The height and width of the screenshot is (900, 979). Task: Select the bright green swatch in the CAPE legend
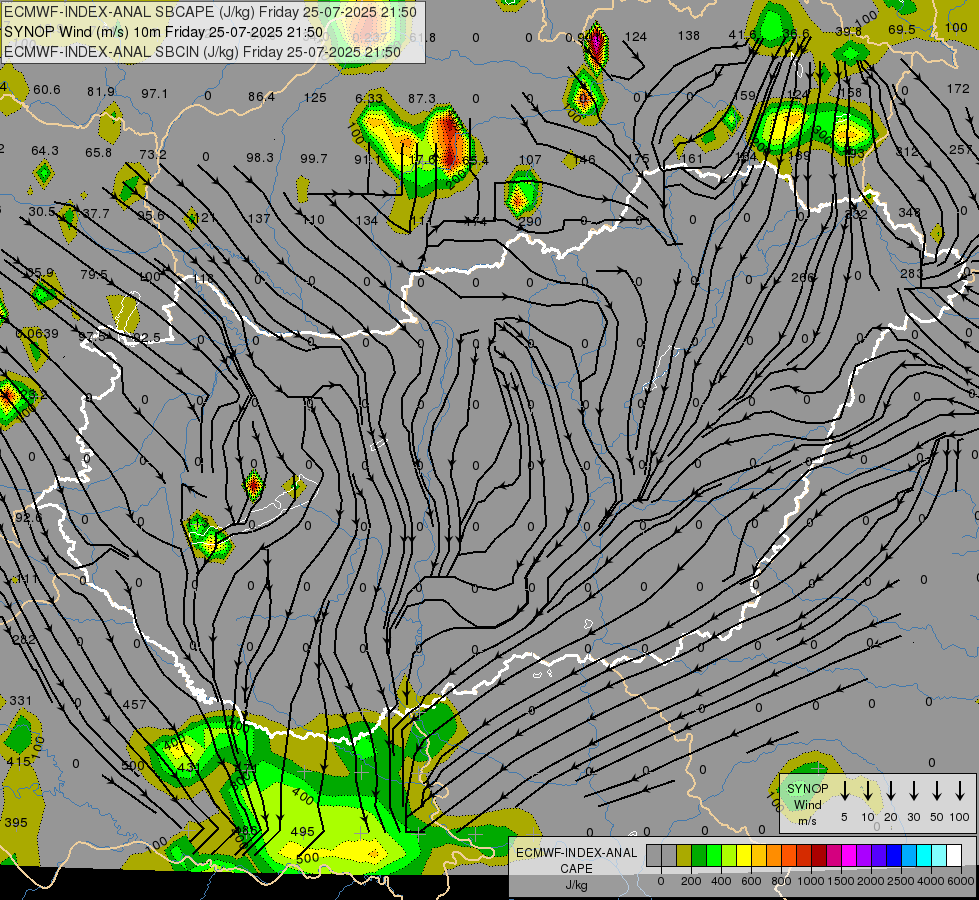point(714,856)
